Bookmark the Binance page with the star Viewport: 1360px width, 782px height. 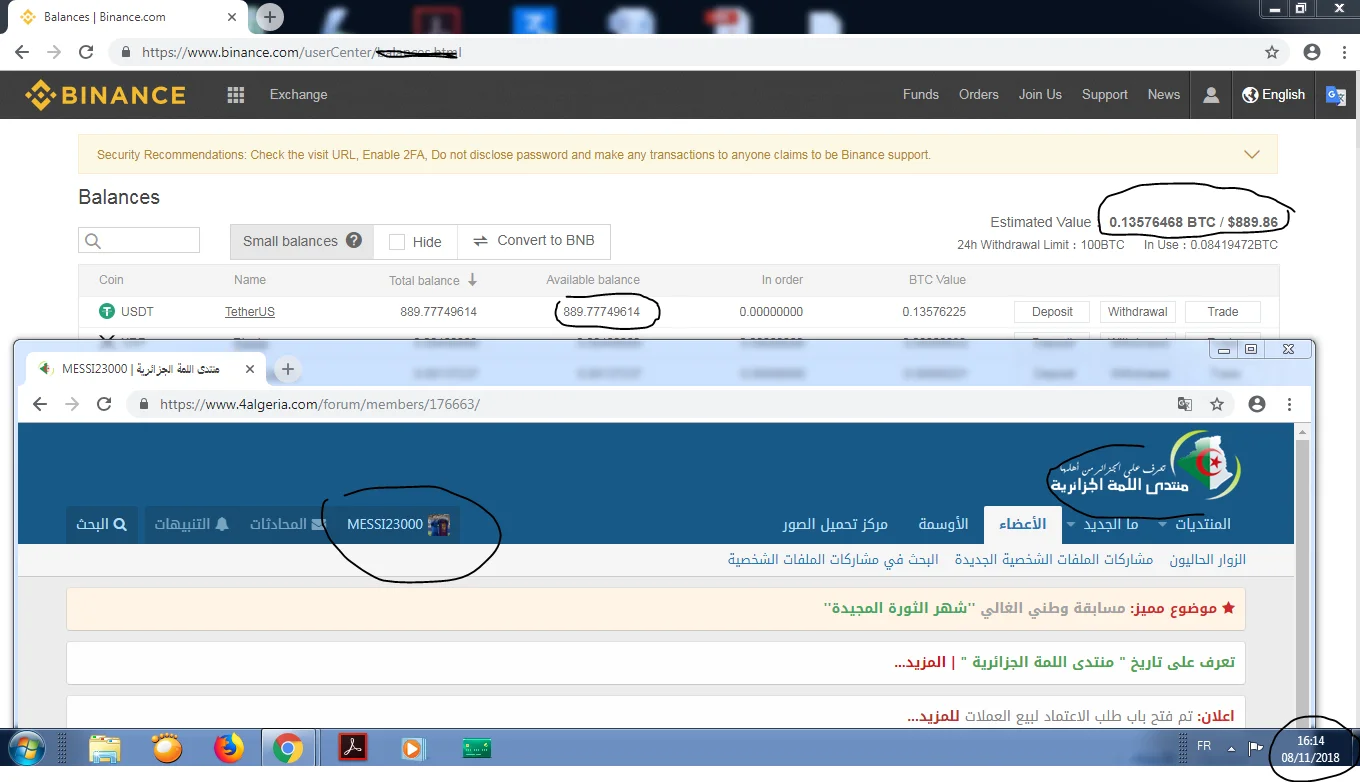(x=1272, y=52)
